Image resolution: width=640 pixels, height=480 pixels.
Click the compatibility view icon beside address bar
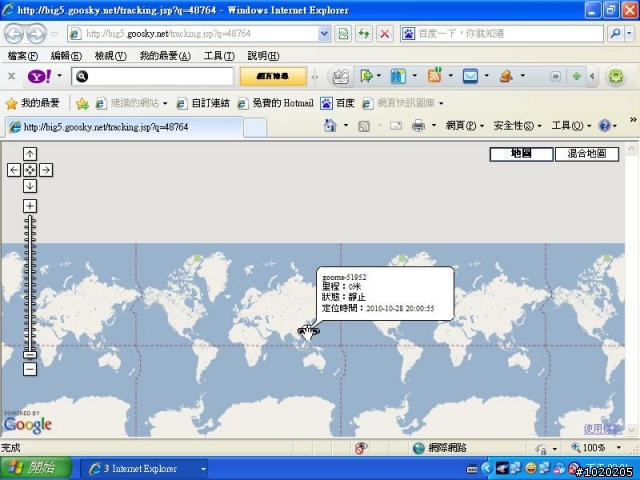(343, 33)
